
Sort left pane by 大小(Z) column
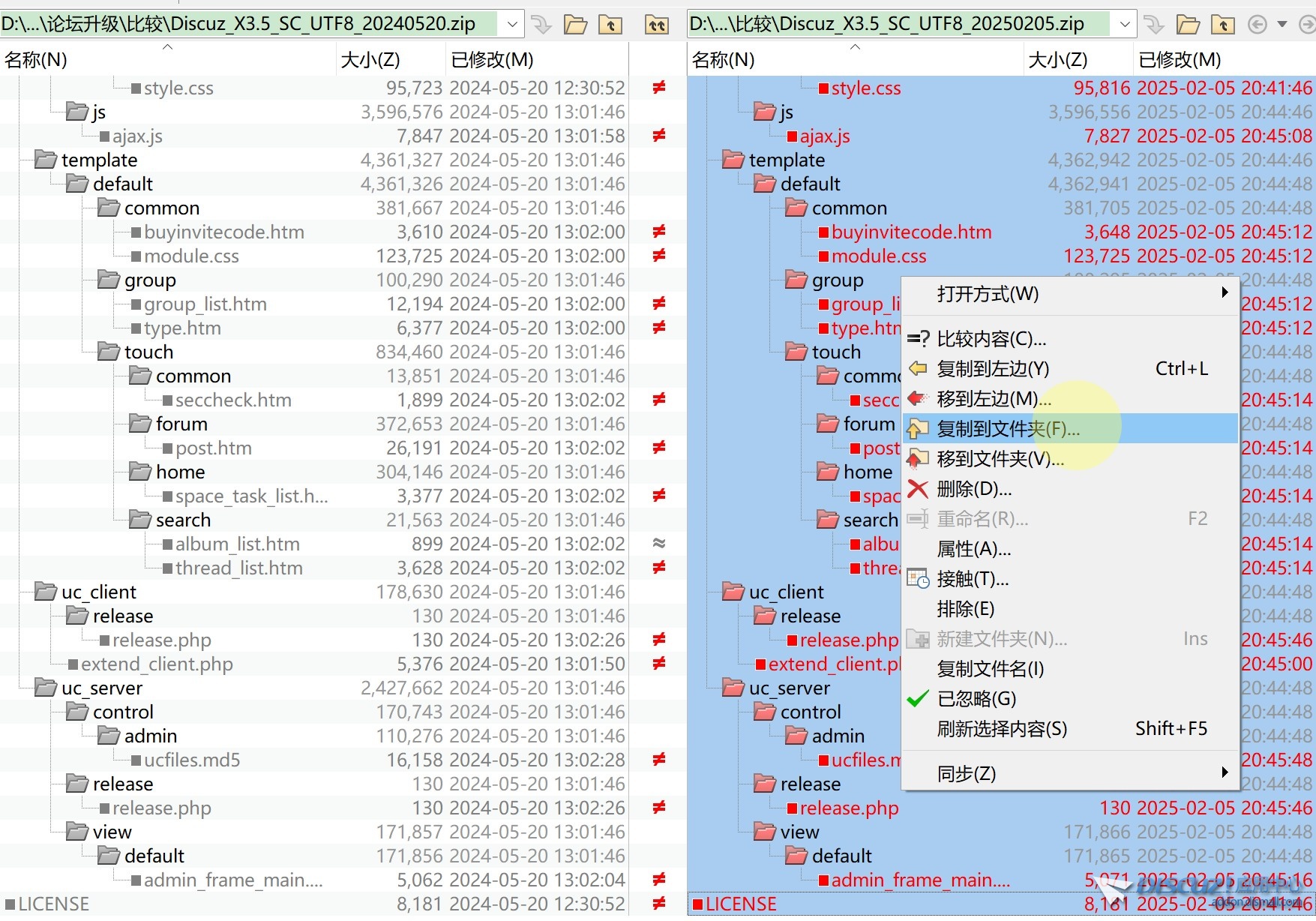point(370,59)
